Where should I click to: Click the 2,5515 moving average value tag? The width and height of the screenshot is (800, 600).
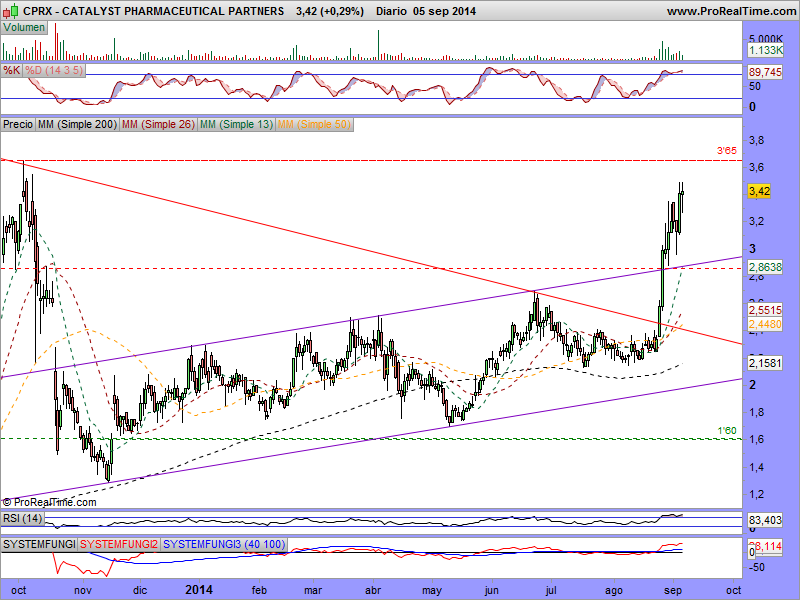pos(765,310)
